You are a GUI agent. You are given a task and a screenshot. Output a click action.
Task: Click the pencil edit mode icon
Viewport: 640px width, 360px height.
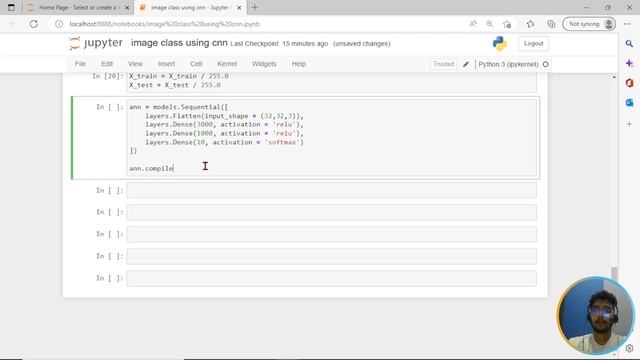466,64
